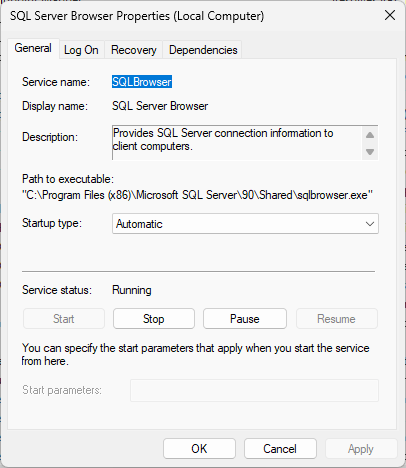Open the Log On tab

click(81, 50)
